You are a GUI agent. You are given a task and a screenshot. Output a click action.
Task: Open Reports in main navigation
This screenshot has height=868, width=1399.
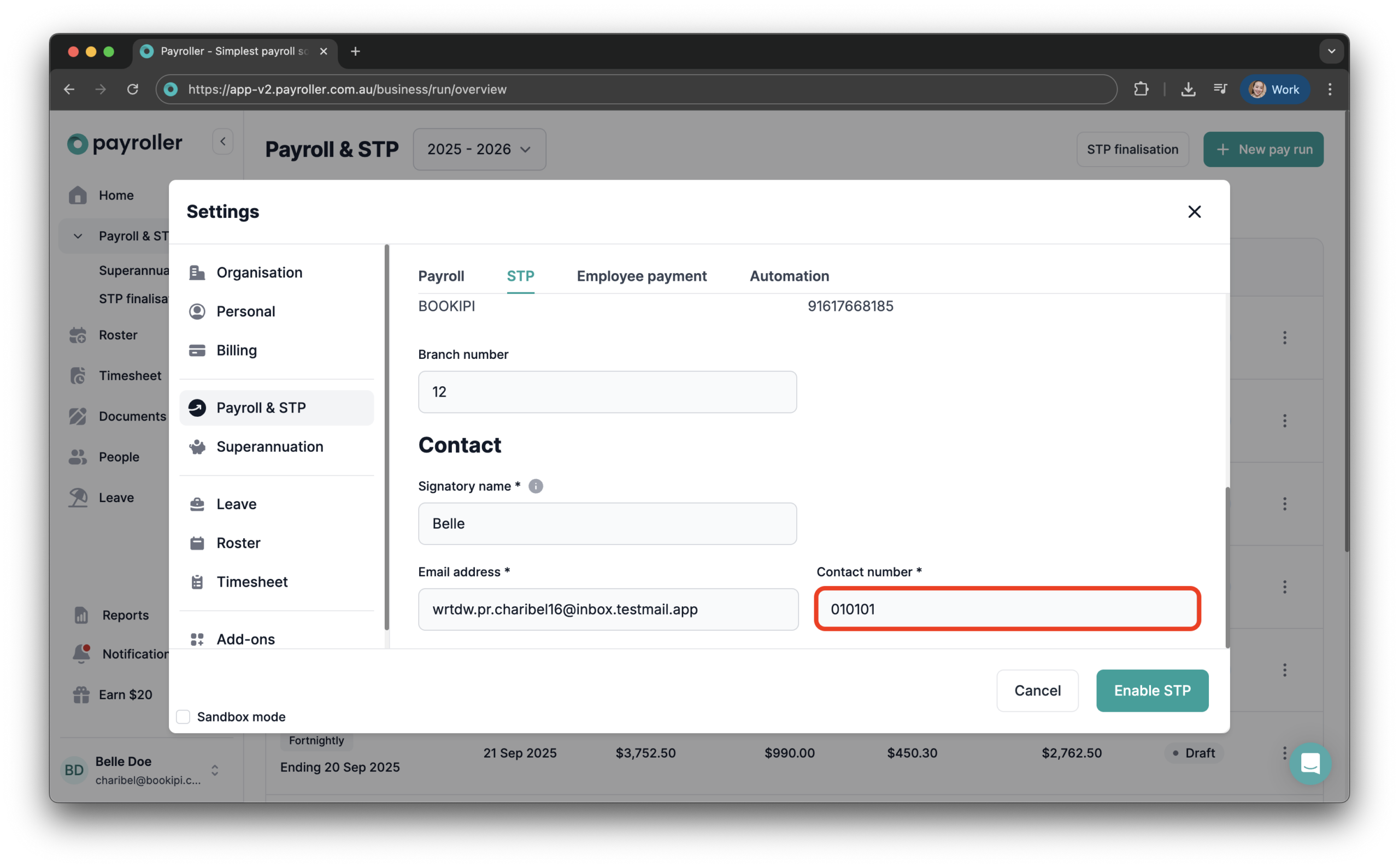tap(125, 615)
